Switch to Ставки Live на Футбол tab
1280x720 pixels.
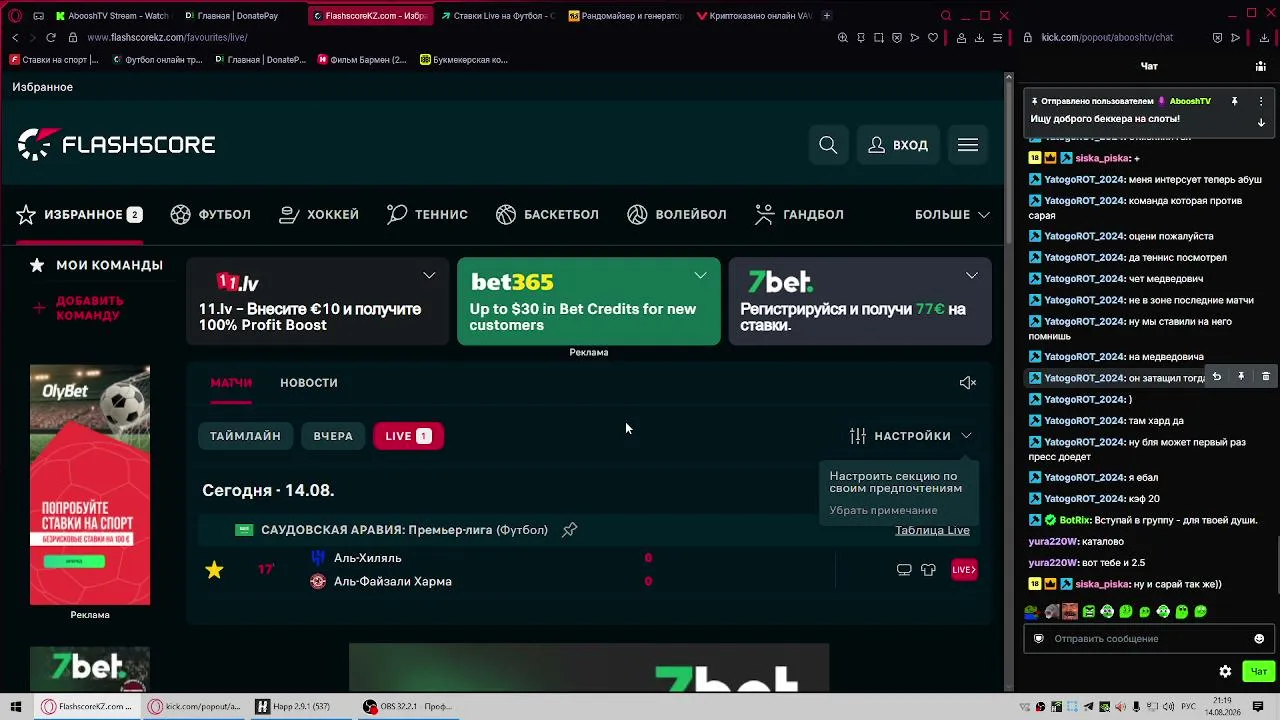497,16
